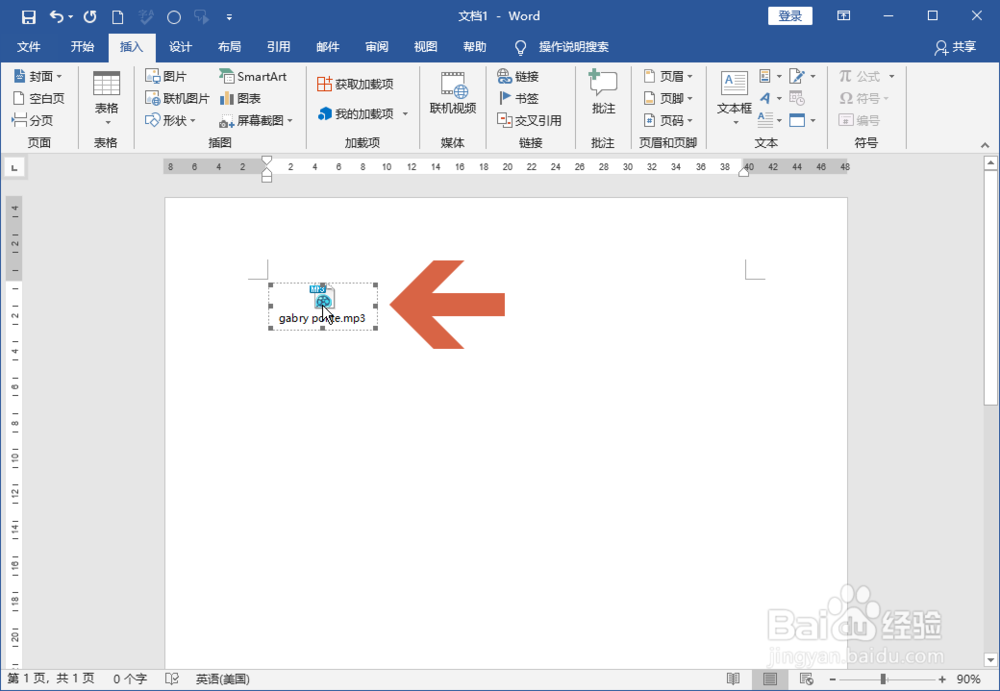Image resolution: width=1000 pixels, height=691 pixels.
Task: Click the proofing check icon in status bar
Action: (x=172, y=679)
